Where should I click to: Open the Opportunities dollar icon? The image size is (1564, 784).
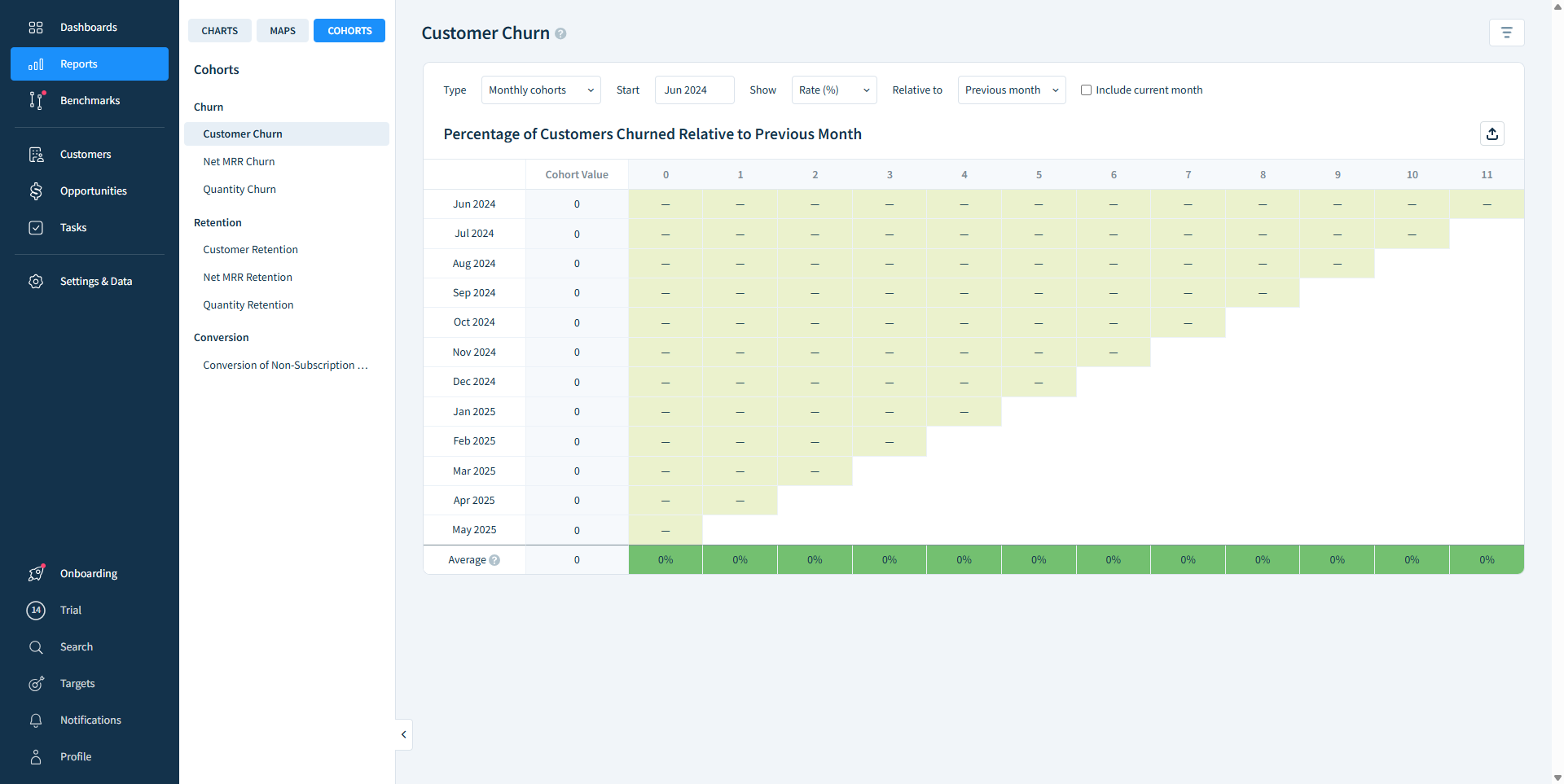[x=36, y=191]
